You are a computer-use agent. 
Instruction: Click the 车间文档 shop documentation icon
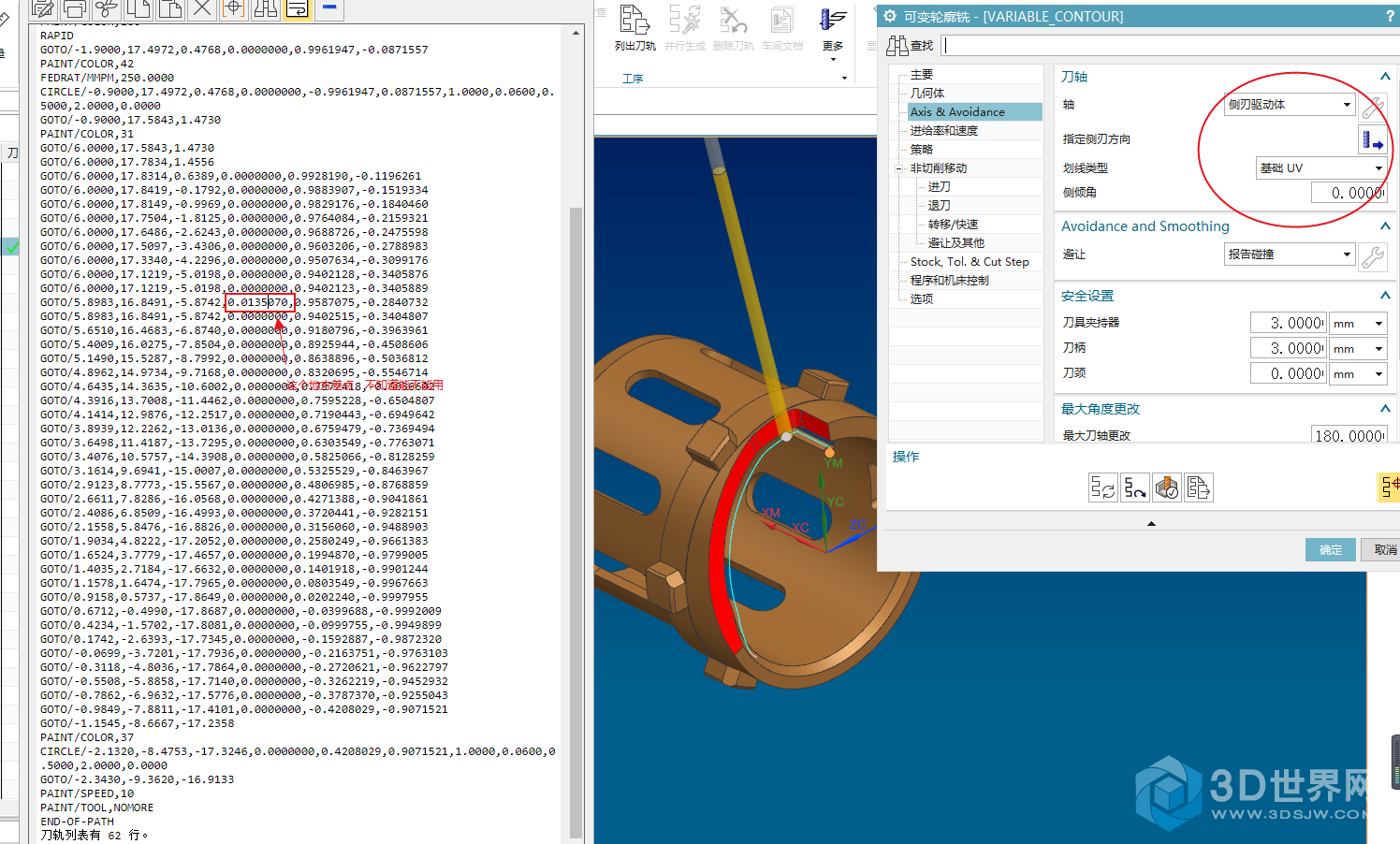[781, 28]
